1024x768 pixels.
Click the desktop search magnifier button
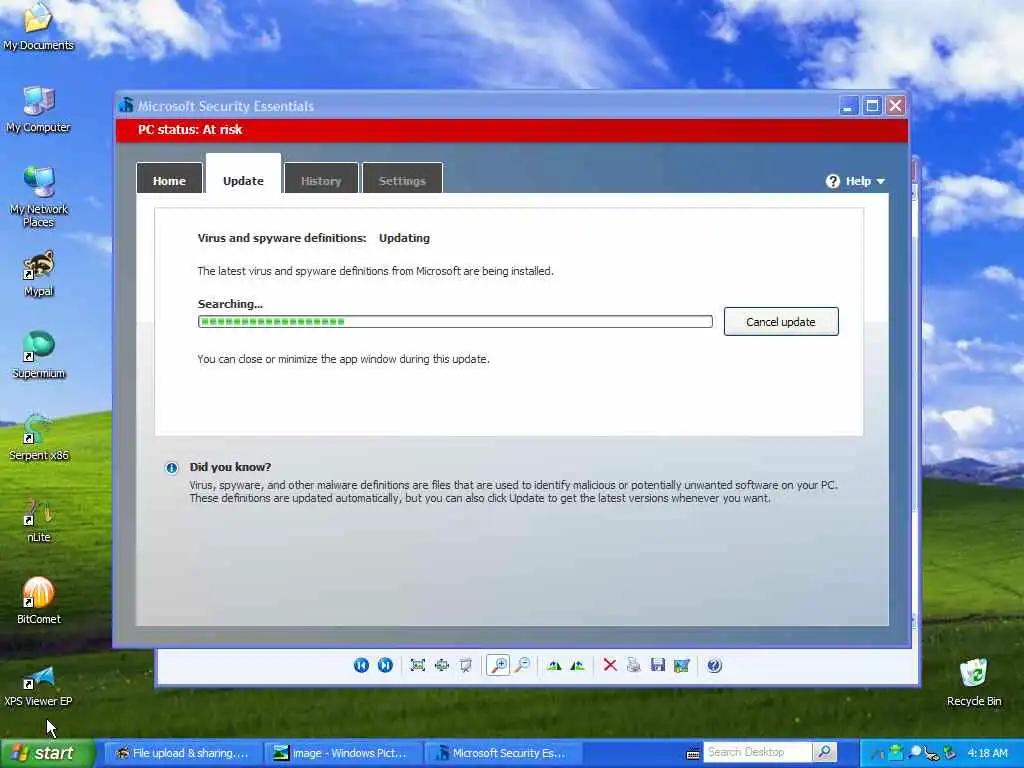824,752
